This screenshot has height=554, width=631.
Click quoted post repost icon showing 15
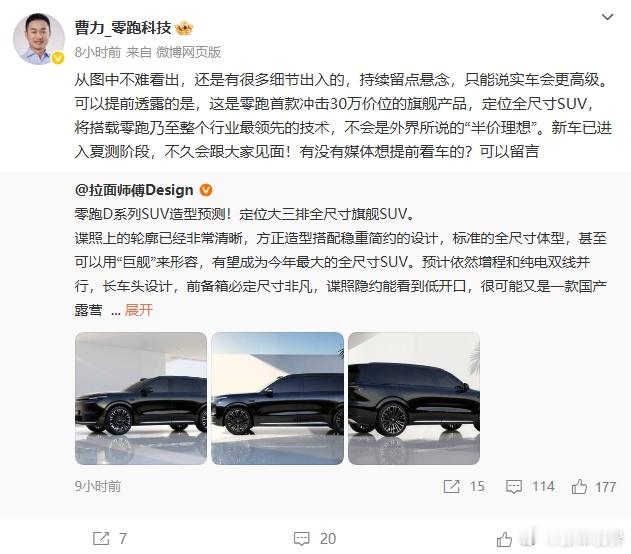(x=451, y=486)
